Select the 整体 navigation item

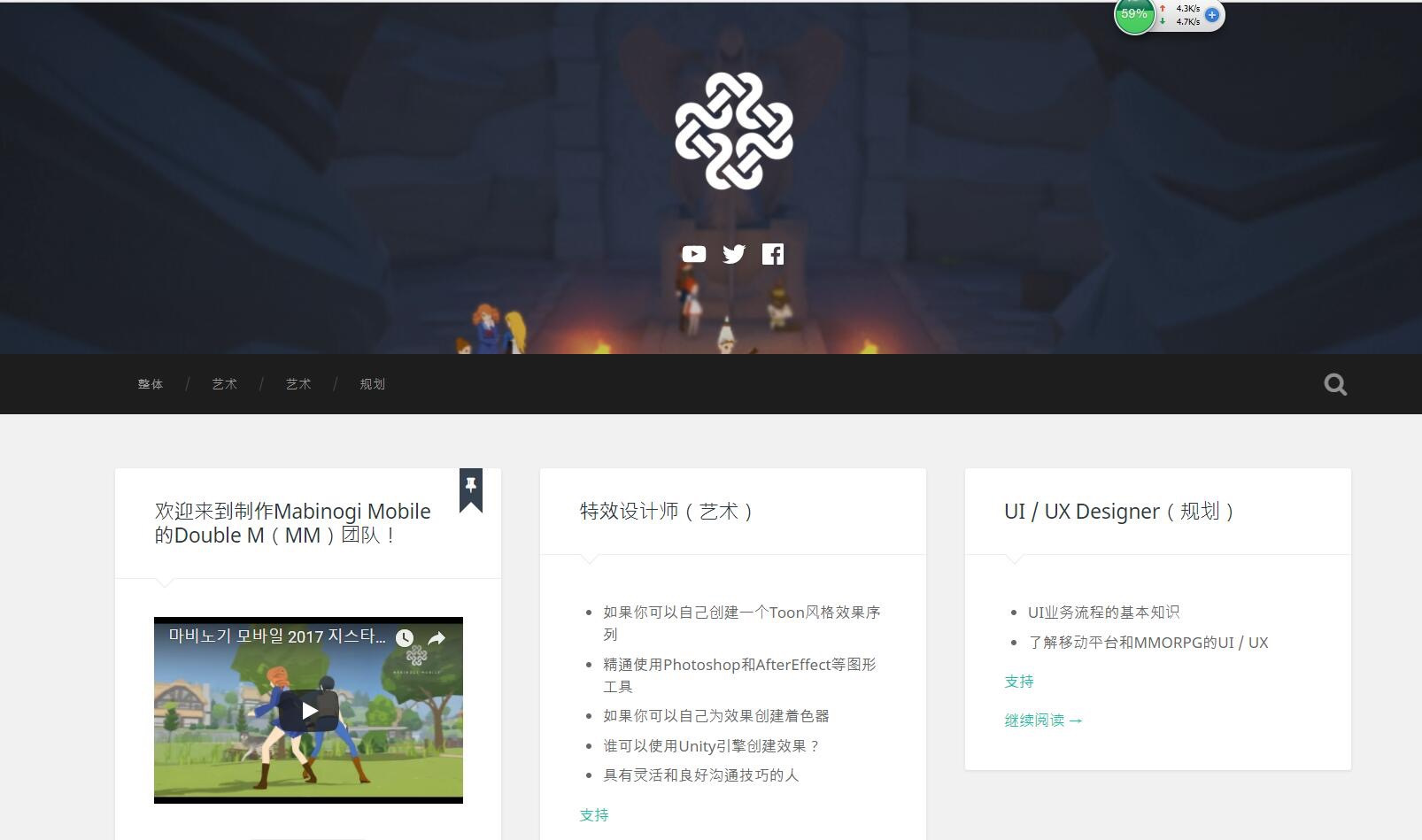point(151,384)
